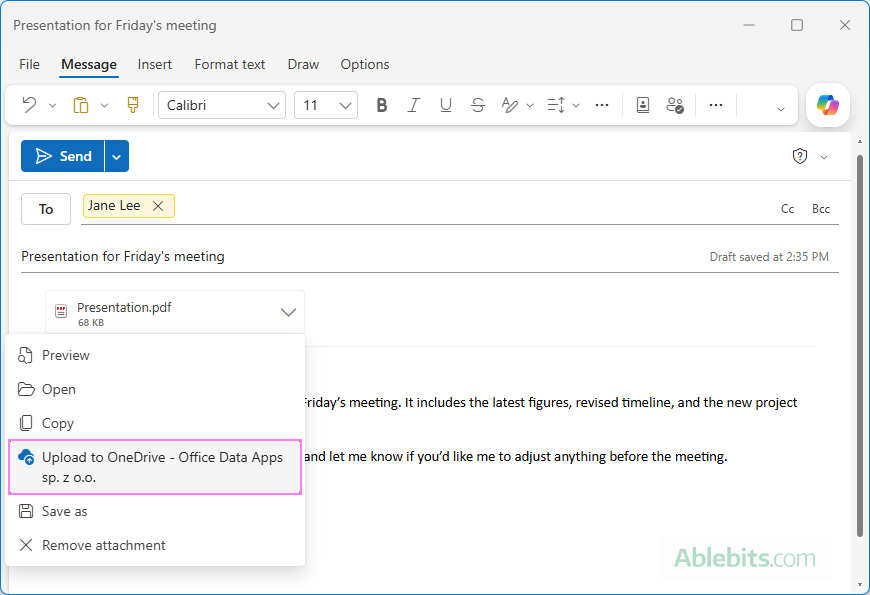Viewport: 870px width, 595px height.
Task: Click the message body text about Friday's meeting
Action: tap(550, 402)
